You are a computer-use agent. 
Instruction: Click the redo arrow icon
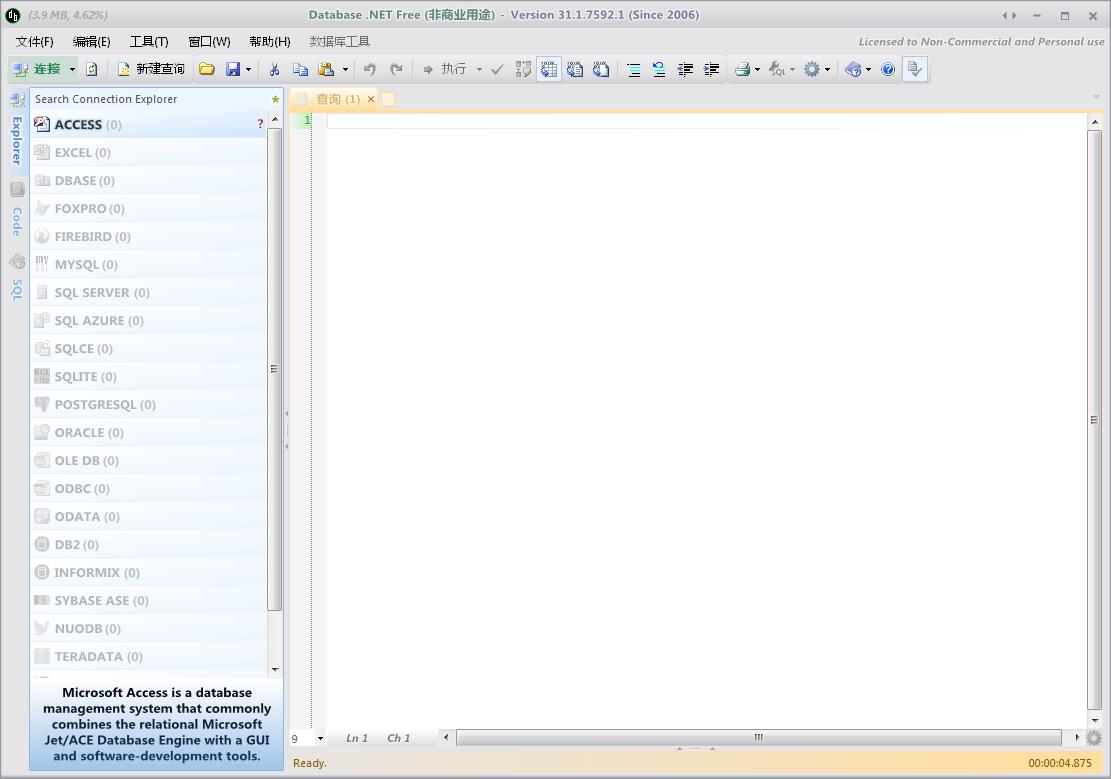[x=396, y=69]
